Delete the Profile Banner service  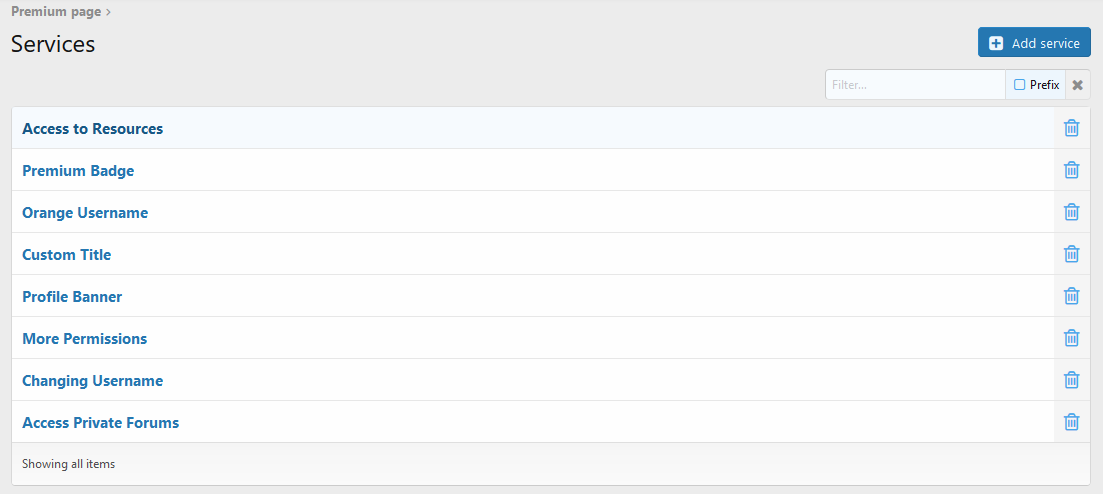click(x=1071, y=296)
